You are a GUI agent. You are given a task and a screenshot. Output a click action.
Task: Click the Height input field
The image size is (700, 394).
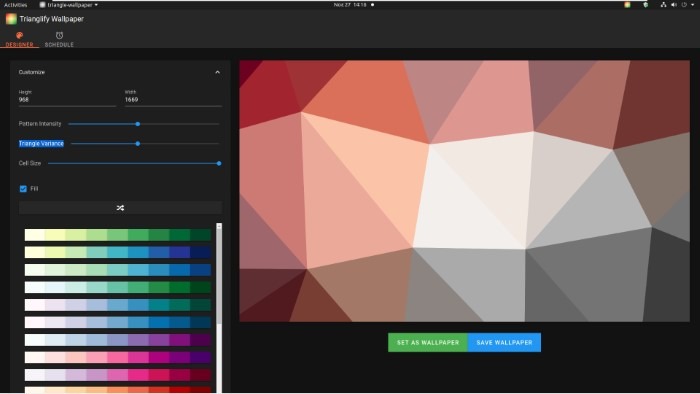click(67, 100)
